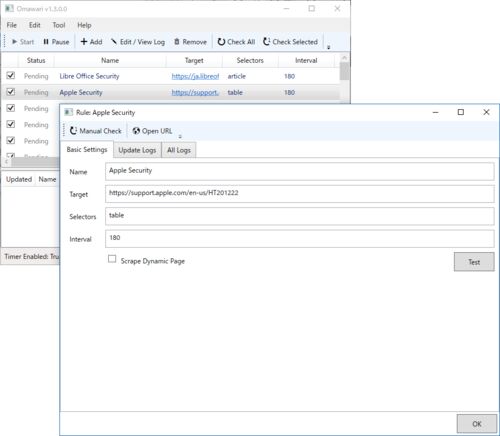Click the Updated column header in lower pane
The image size is (500, 436).
click(19, 179)
